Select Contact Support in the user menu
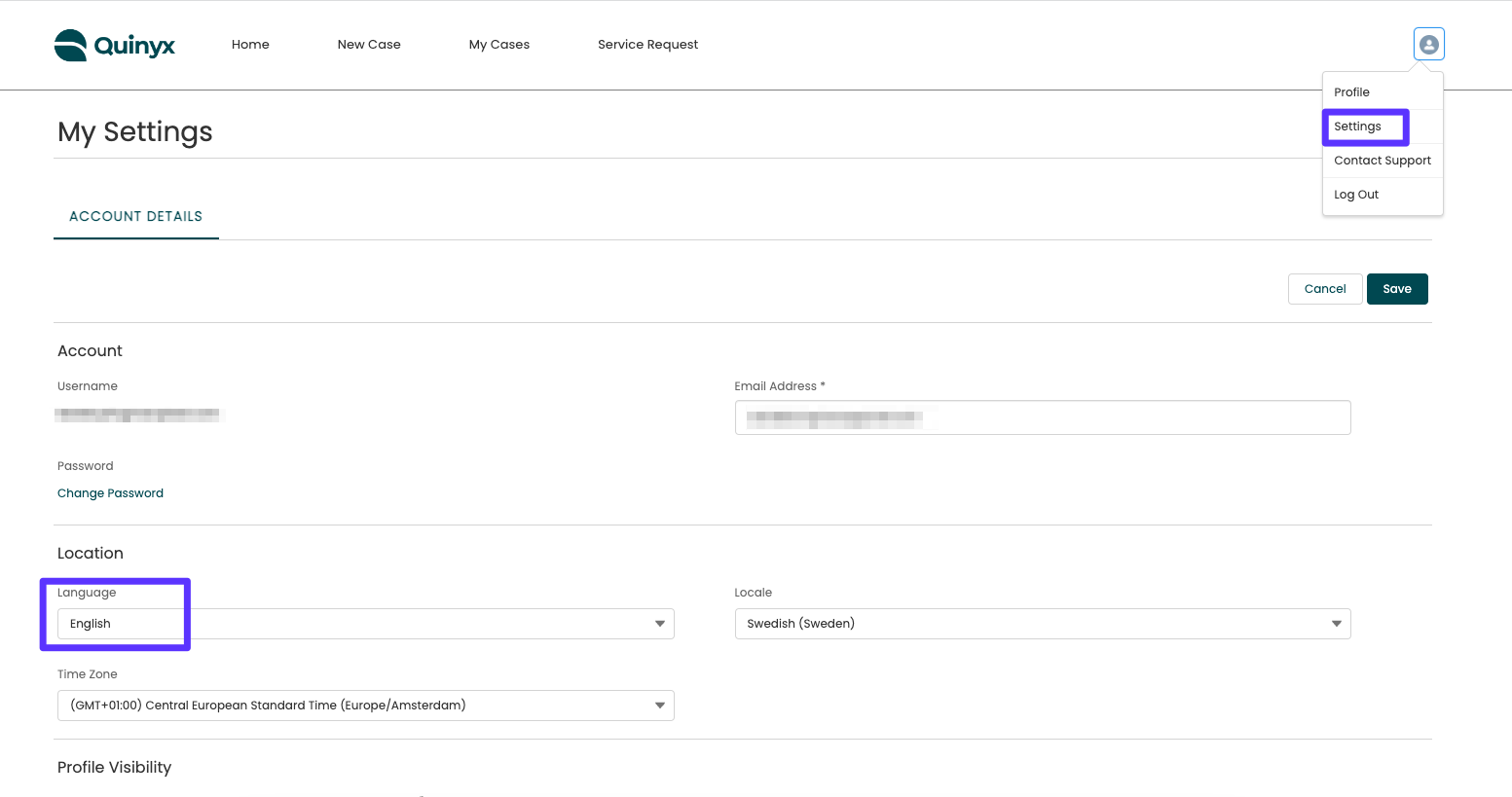Image resolution: width=1512 pixels, height=797 pixels. (x=1382, y=161)
